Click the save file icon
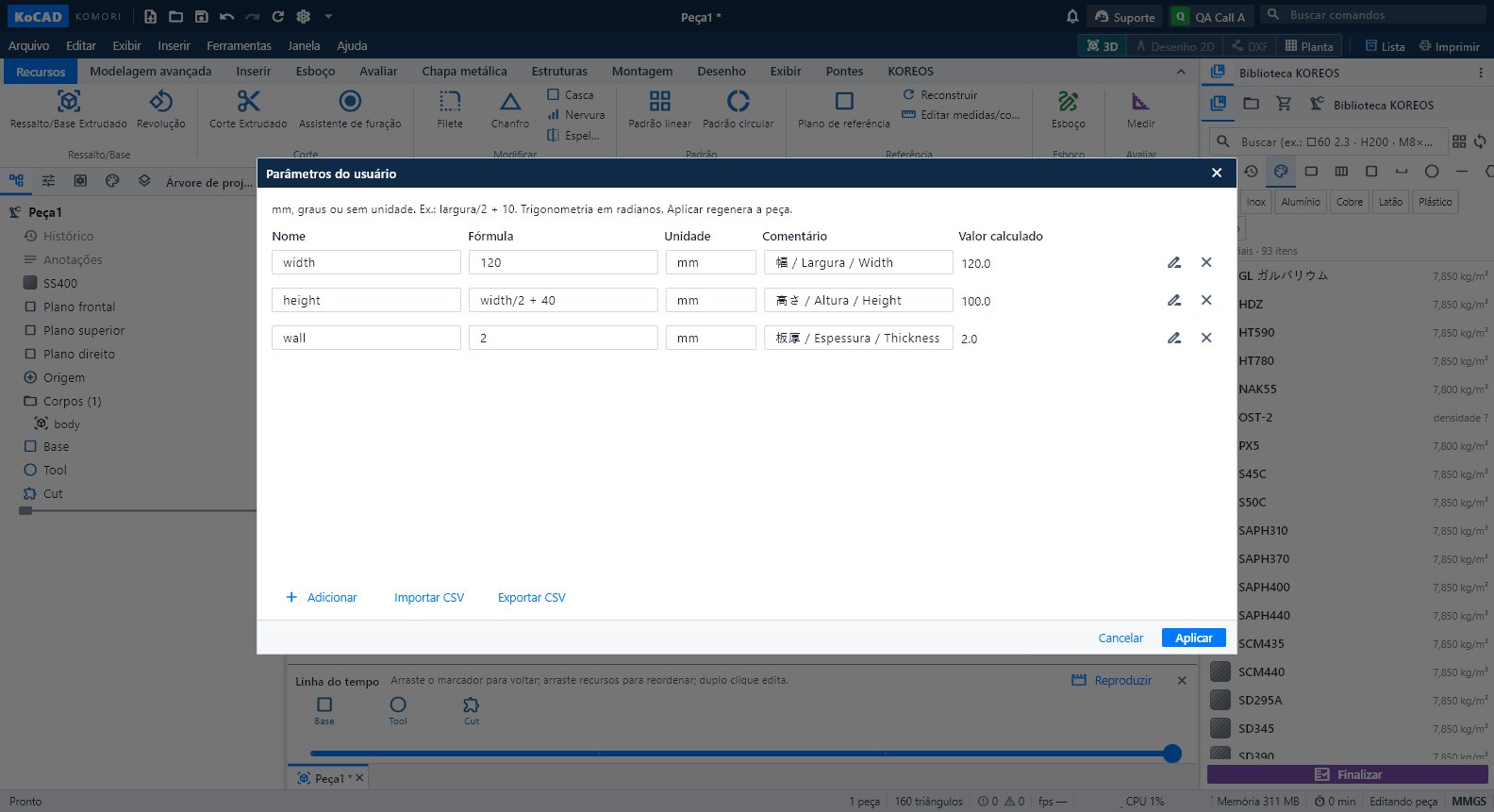This screenshot has height=812, width=1494. coord(201,16)
